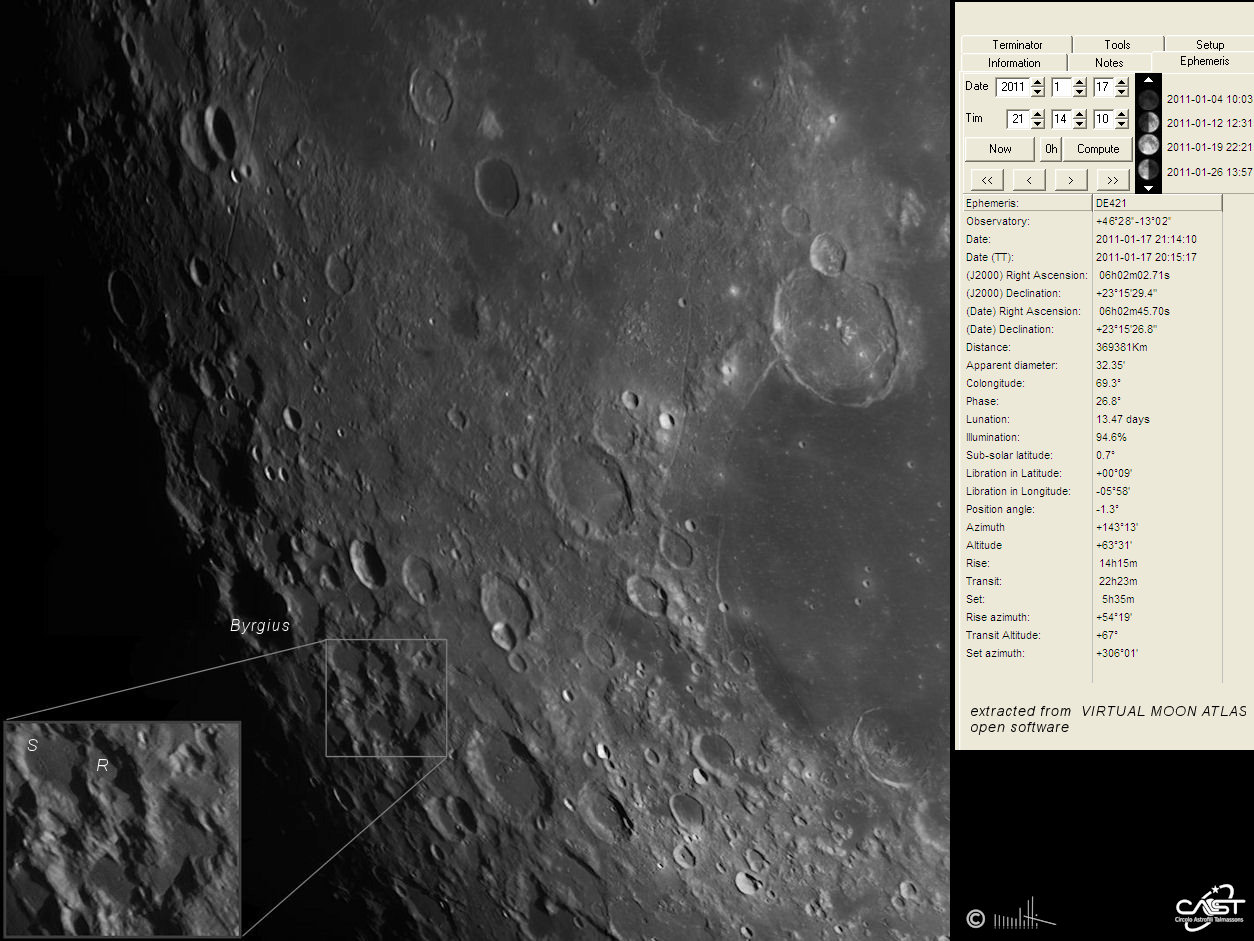Switch to the Information tab
Screen dimensions: 1254x941
click(1014, 62)
